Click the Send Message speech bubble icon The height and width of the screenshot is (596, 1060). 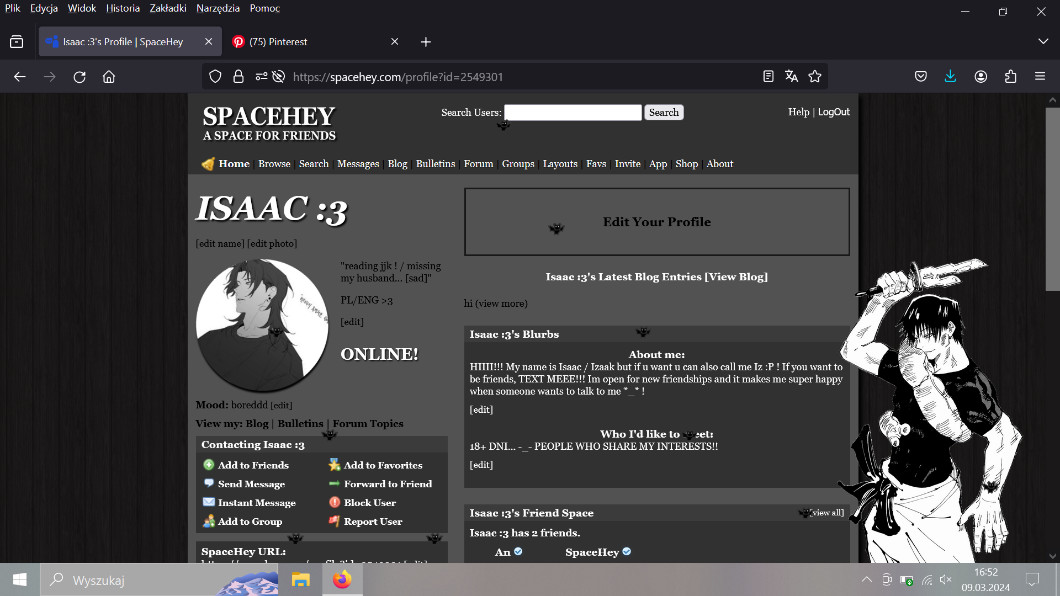pos(209,484)
